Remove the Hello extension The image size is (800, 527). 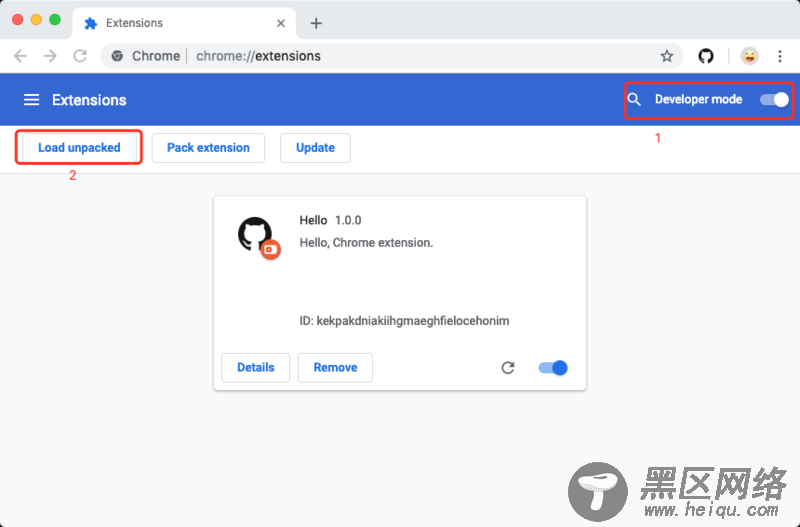click(335, 367)
